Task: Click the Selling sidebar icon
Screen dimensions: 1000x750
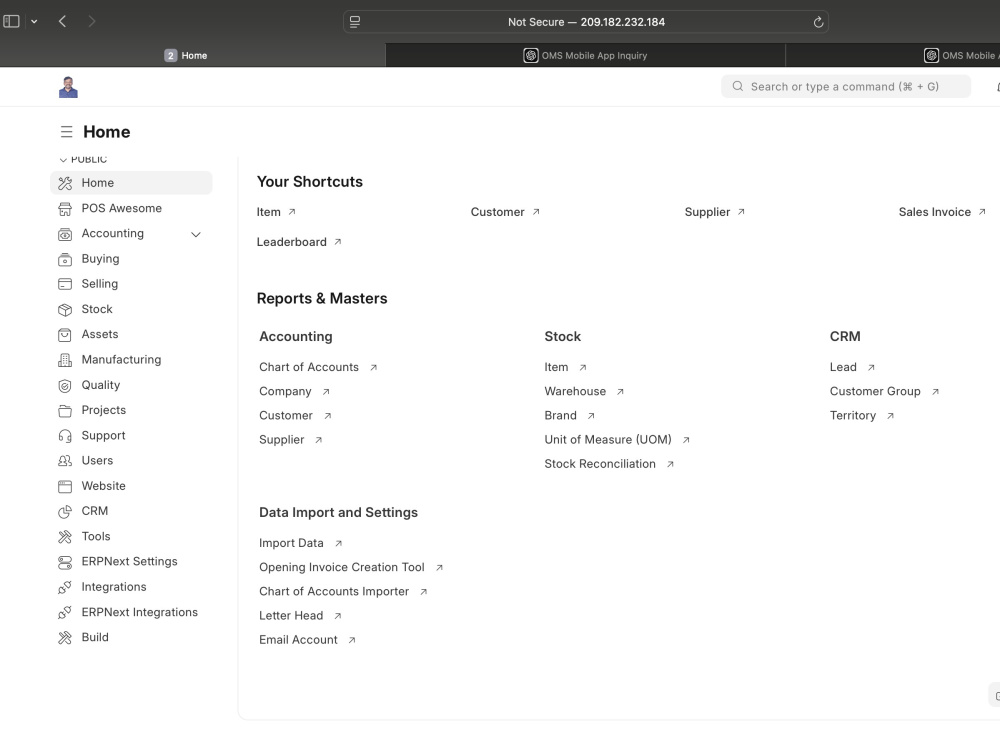Action: 65,284
